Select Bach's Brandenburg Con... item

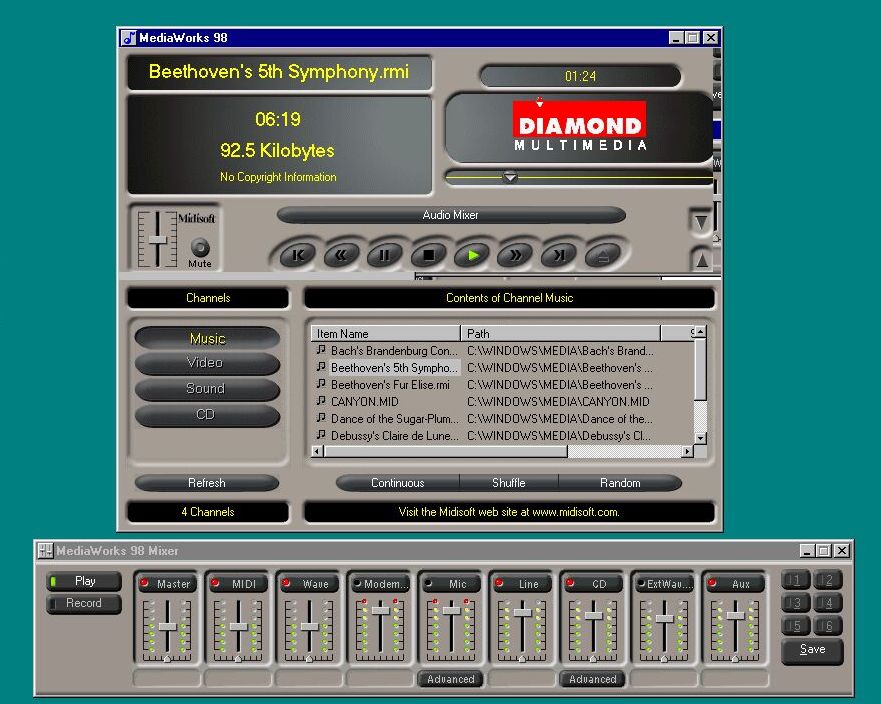coord(394,351)
